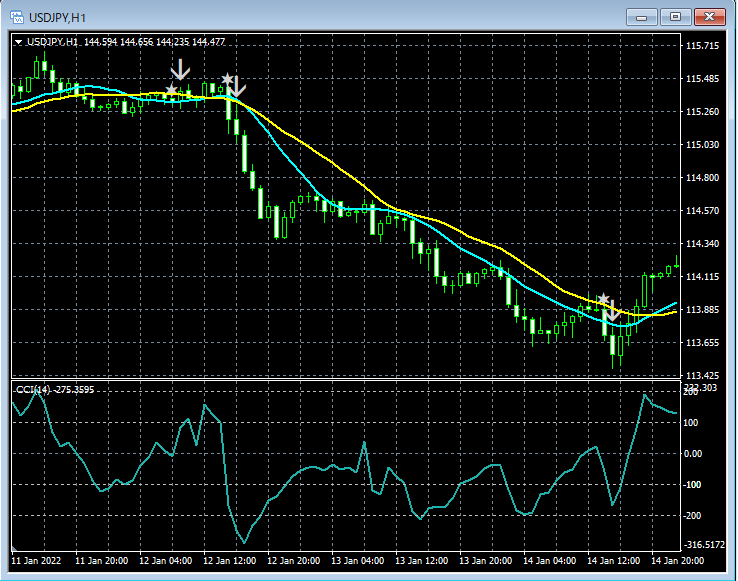Click the 11 Jan 2022 time label

(36, 561)
